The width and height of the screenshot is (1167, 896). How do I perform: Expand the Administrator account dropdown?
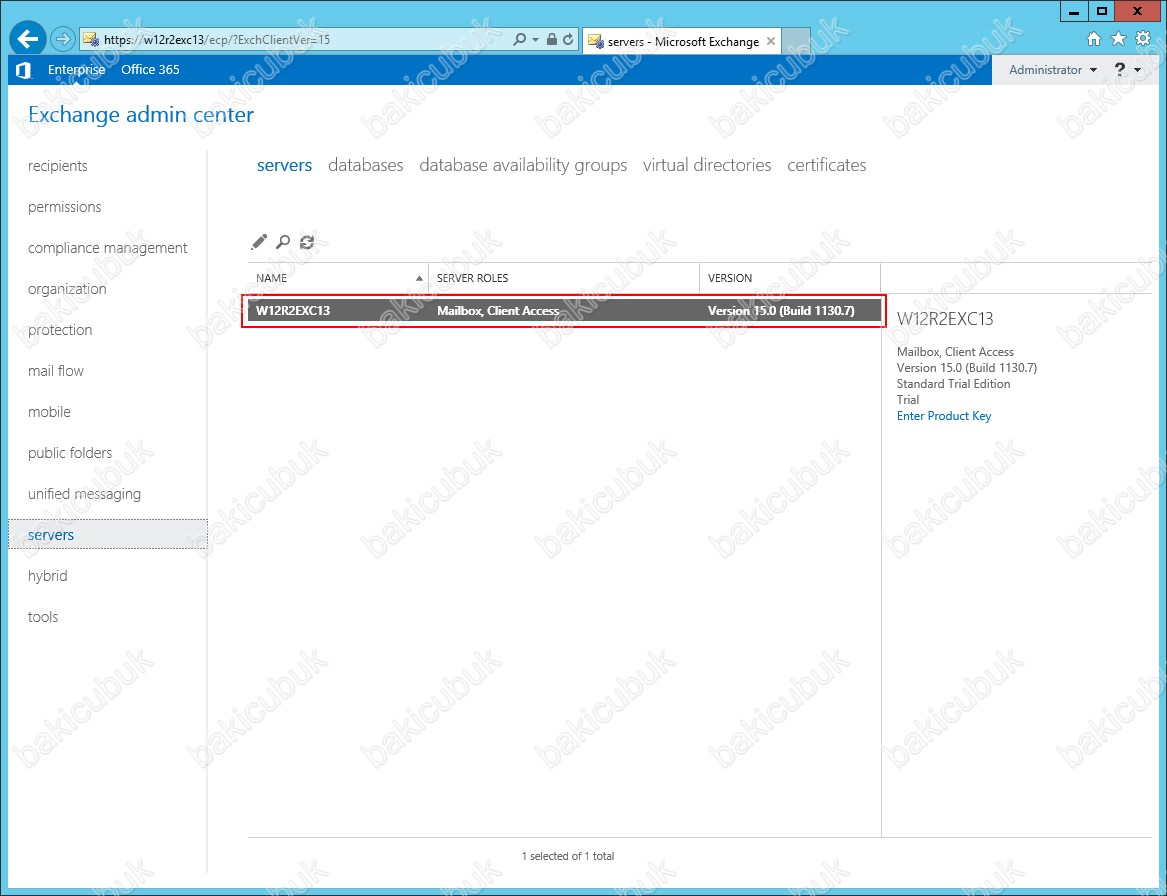coord(1052,69)
